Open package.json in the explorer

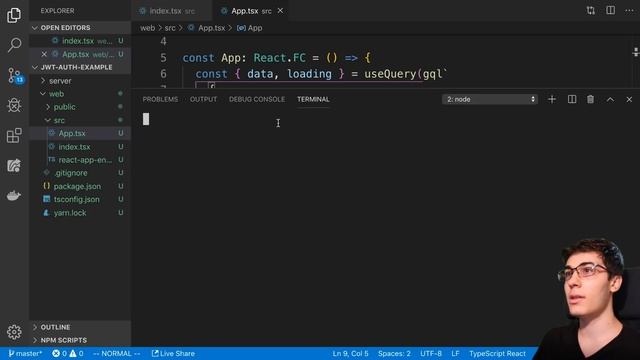(x=80, y=186)
